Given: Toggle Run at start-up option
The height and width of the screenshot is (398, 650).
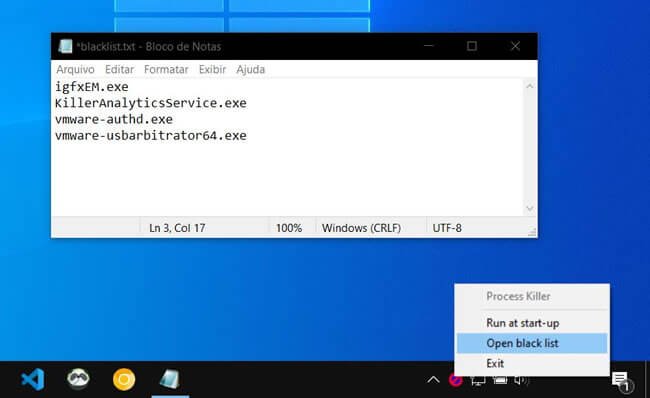Looking at the screenshot, I should click(532, 323).
